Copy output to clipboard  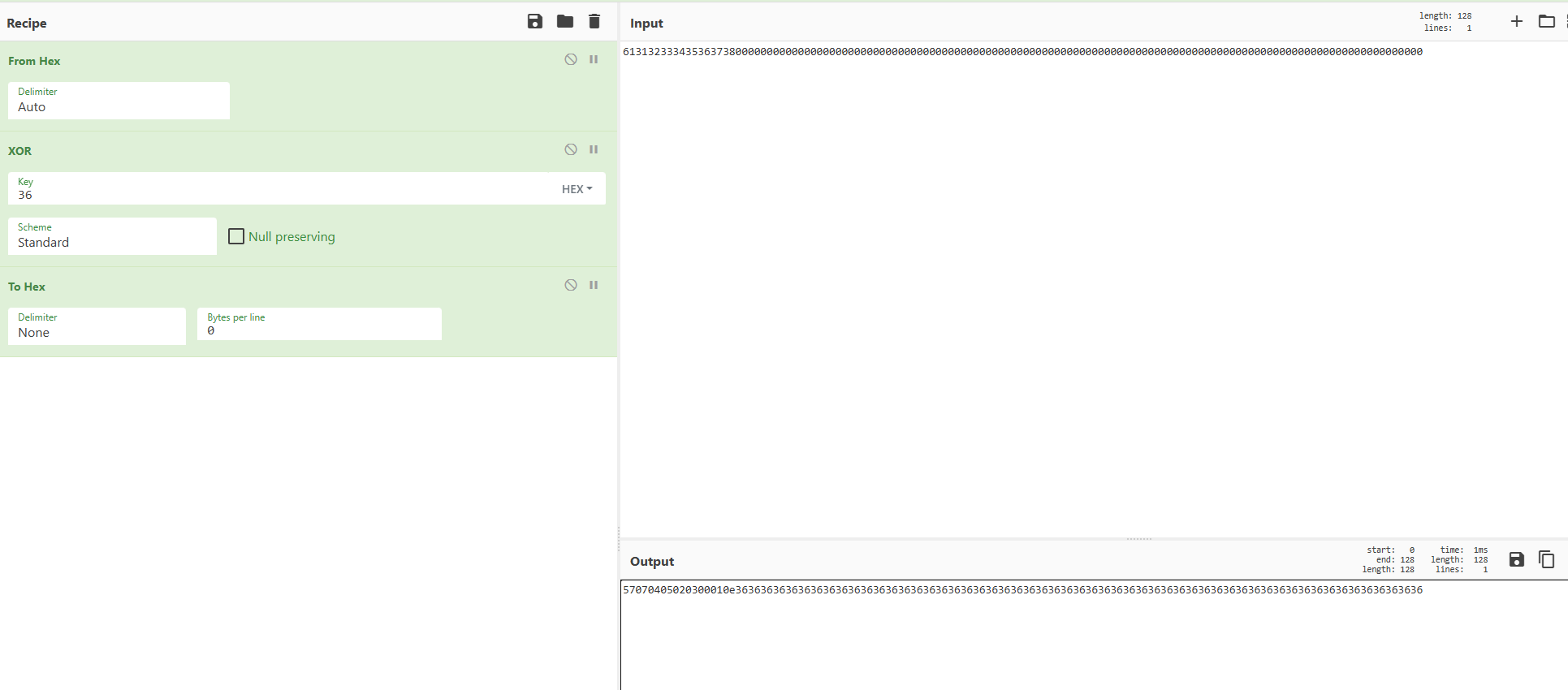(x=1546, y=559)
